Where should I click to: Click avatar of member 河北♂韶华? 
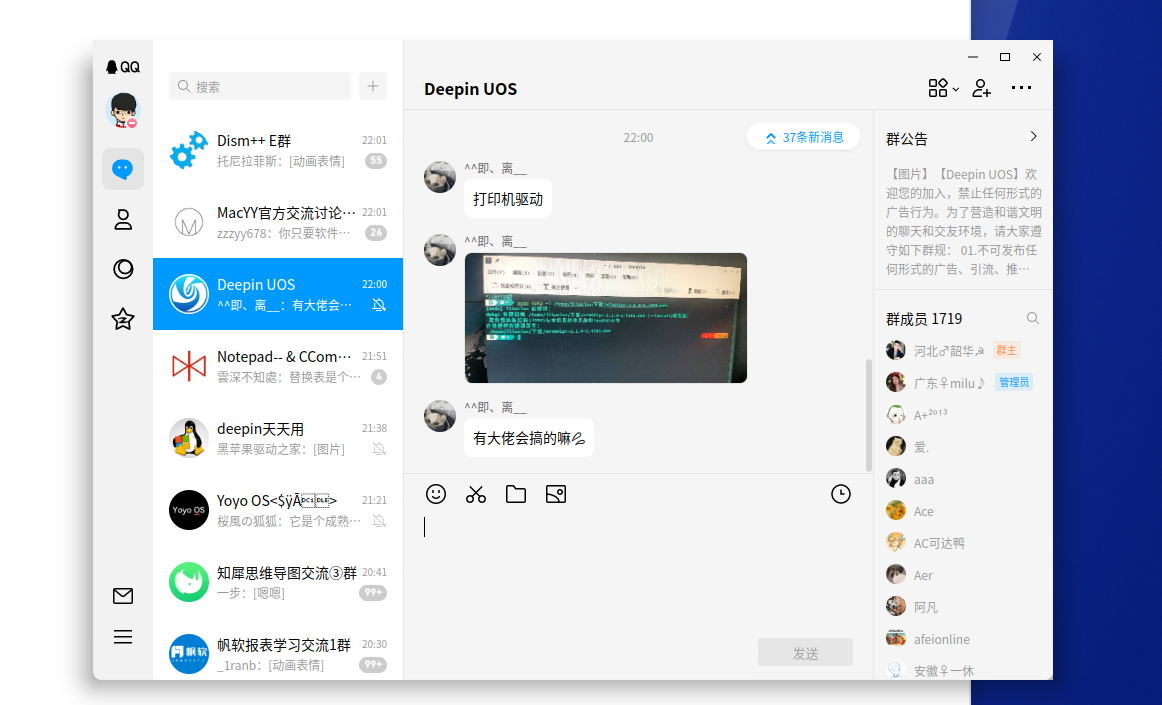click(x=896, y=350)
